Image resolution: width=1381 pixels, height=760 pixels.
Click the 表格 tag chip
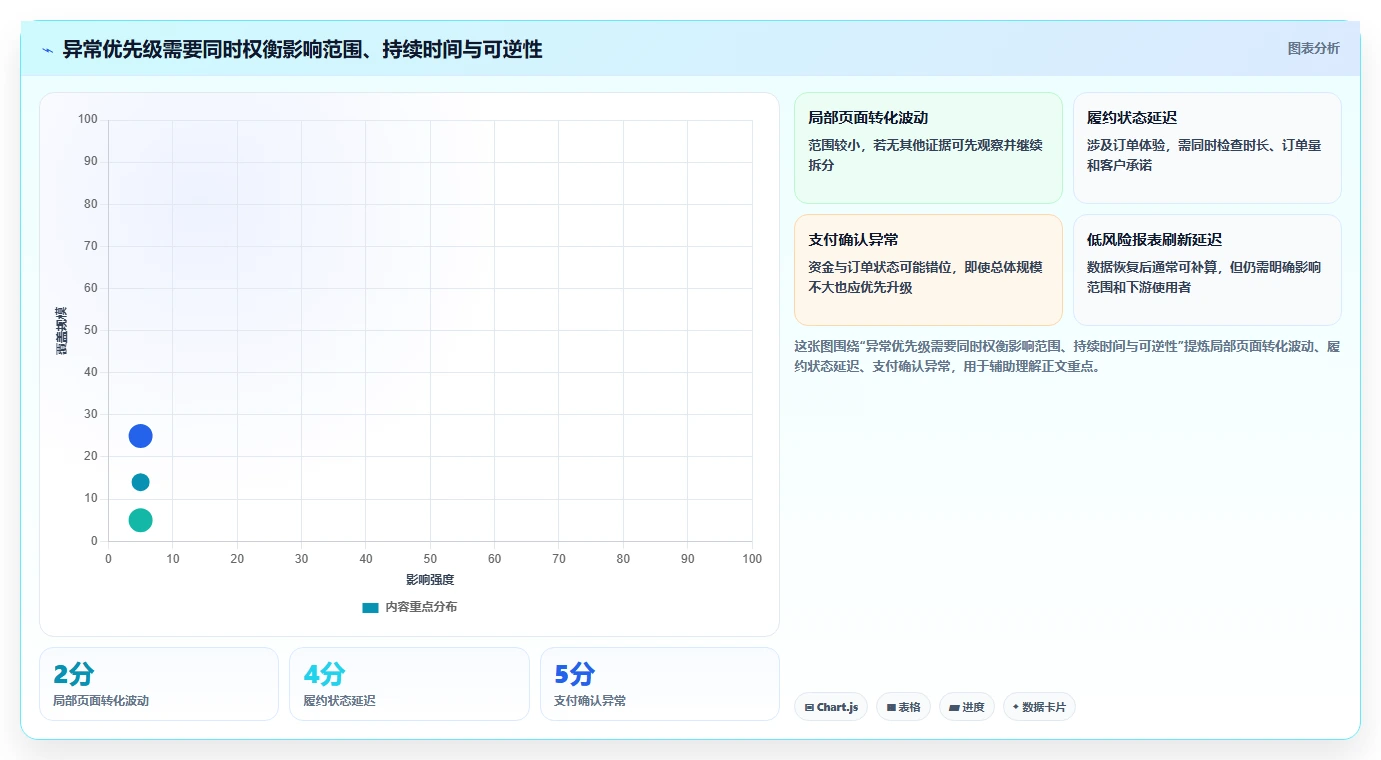click(903, 707)
